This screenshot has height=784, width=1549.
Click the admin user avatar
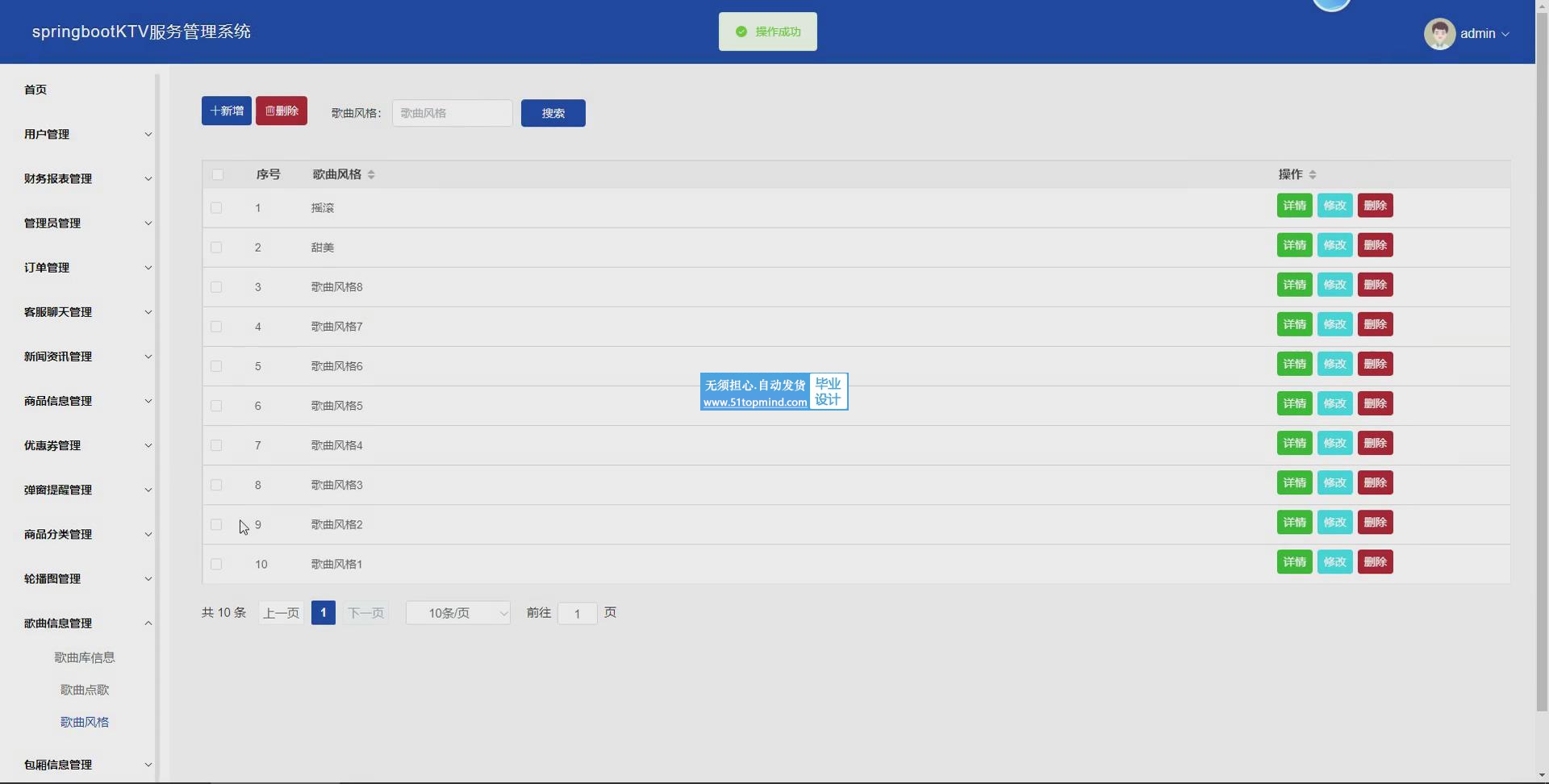click(x=1438, y=33)
